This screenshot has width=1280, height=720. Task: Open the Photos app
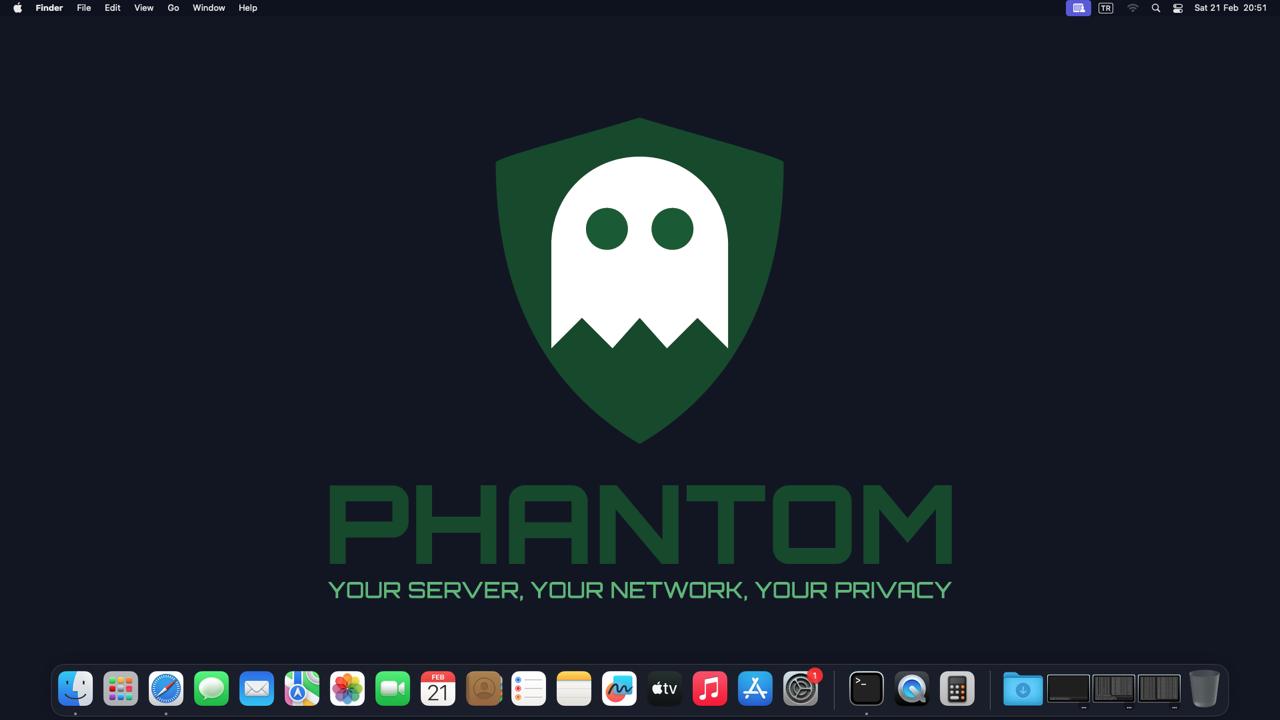coord(347,689)
